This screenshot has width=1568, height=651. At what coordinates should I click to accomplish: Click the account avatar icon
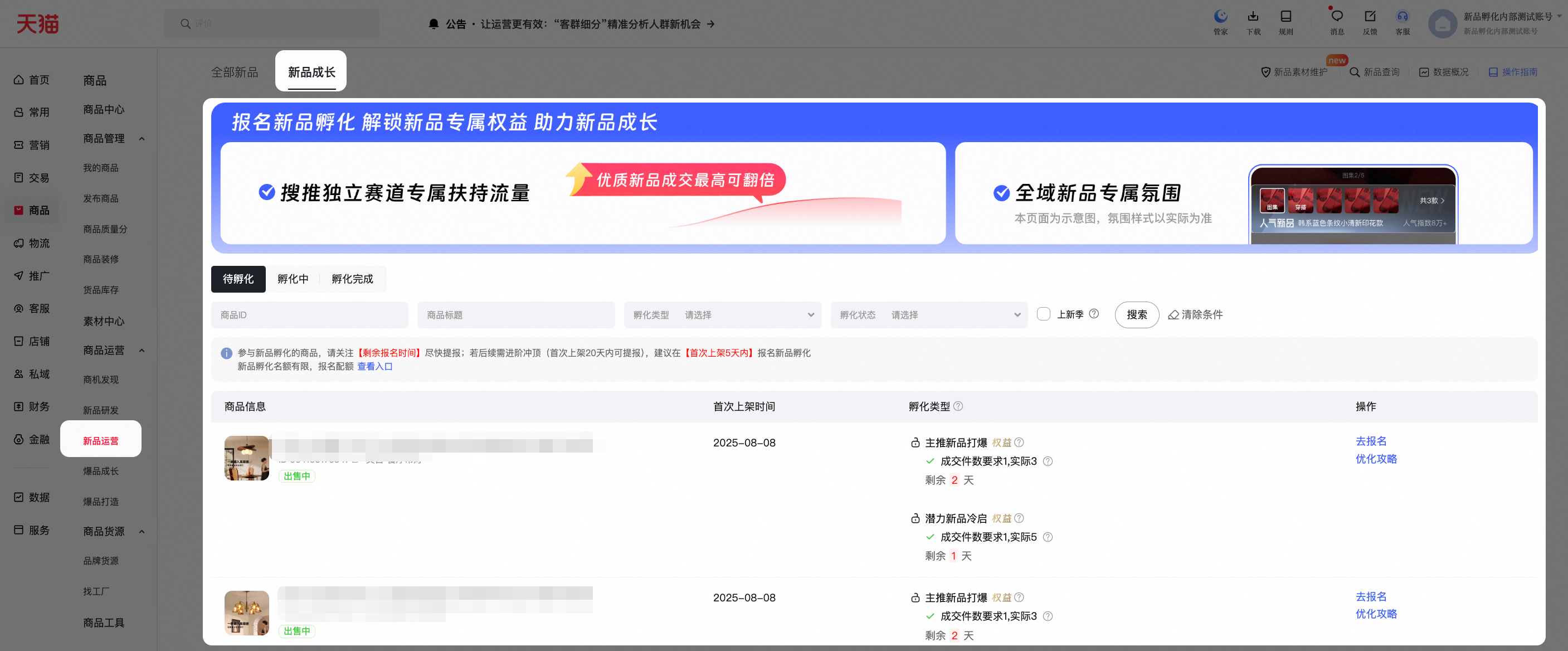click(1443, 24)
